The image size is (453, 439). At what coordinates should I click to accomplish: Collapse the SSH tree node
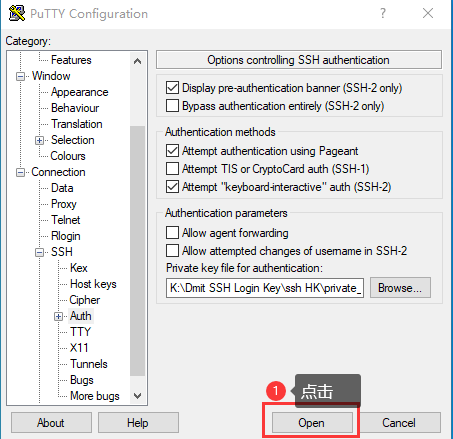(39, 253)
